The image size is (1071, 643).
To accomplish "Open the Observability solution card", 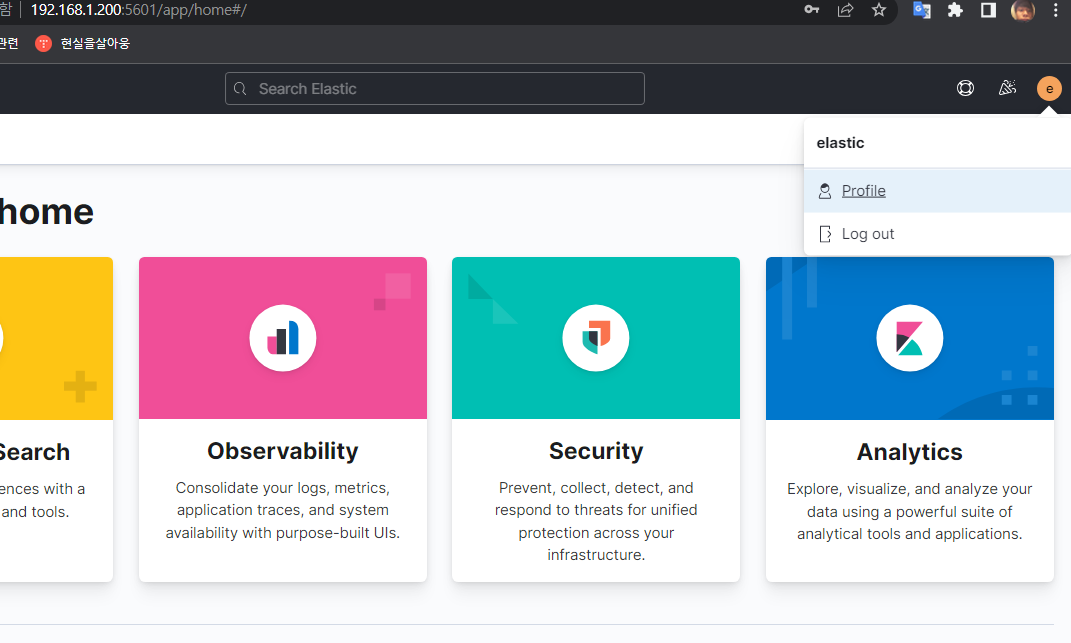I will (283, 420).
